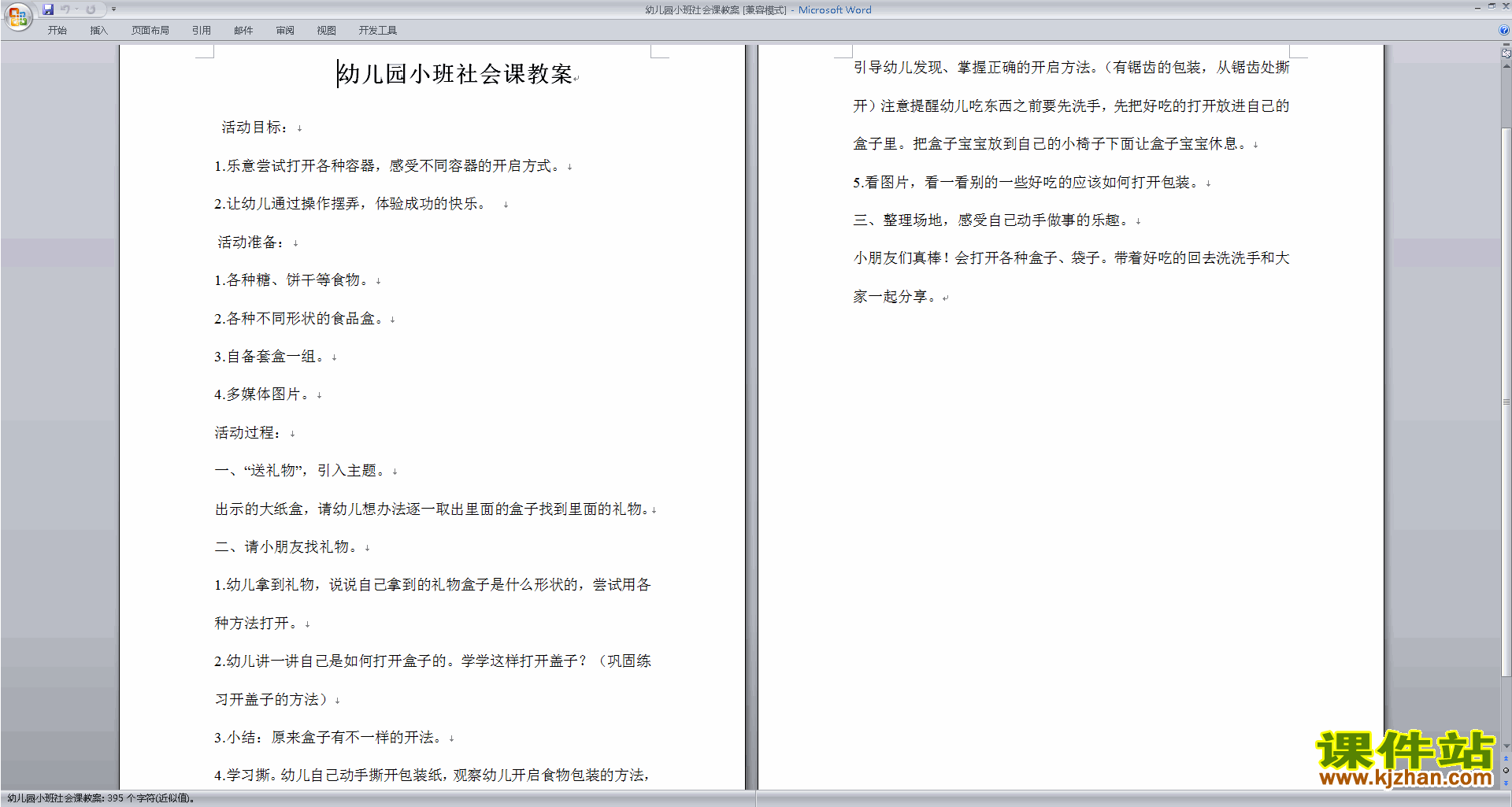Click the Word title bar text

758,10
